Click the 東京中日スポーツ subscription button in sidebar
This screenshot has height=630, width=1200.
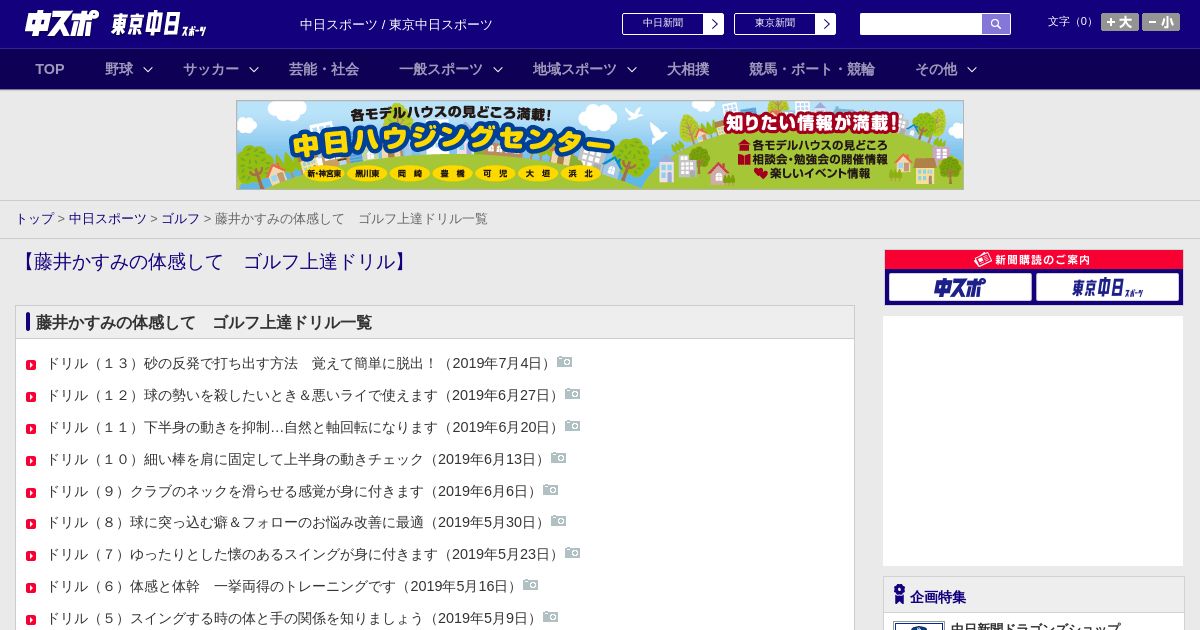[1107, 288]
